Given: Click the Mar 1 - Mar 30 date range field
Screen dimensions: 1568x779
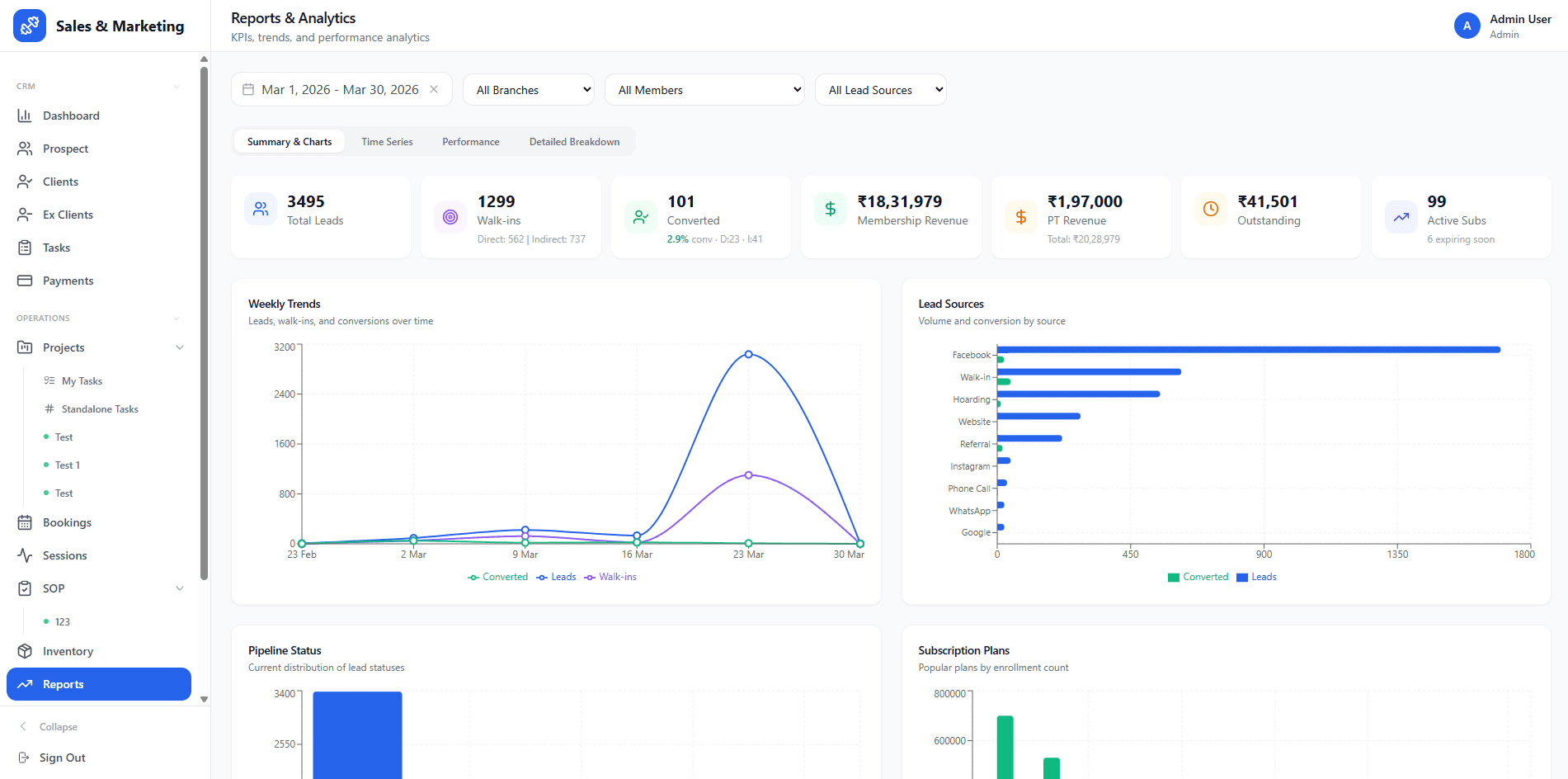Looking at the screenshot, I should (339, 89).
